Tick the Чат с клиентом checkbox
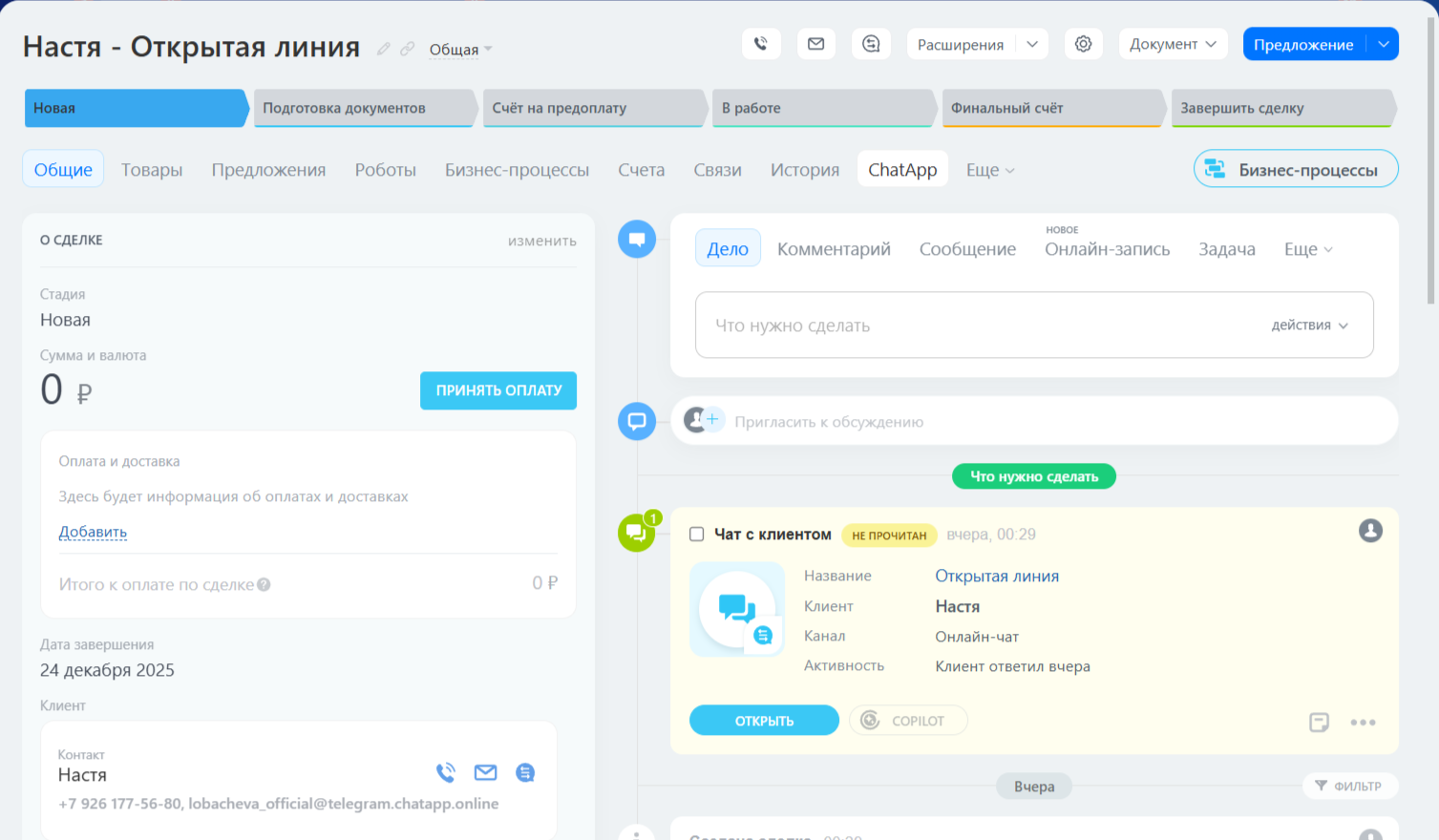 click(x=697, y=535)
